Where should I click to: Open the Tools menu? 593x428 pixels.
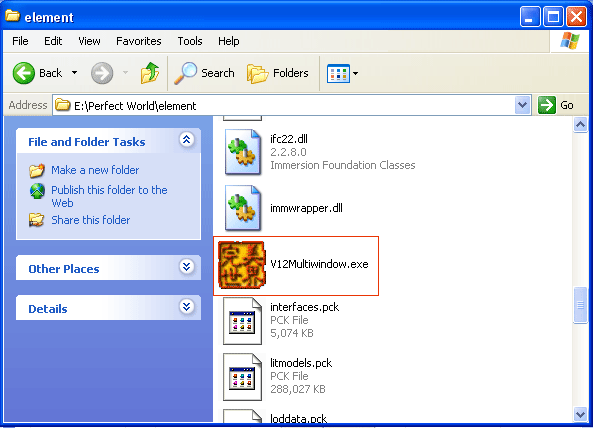(190, 41)
